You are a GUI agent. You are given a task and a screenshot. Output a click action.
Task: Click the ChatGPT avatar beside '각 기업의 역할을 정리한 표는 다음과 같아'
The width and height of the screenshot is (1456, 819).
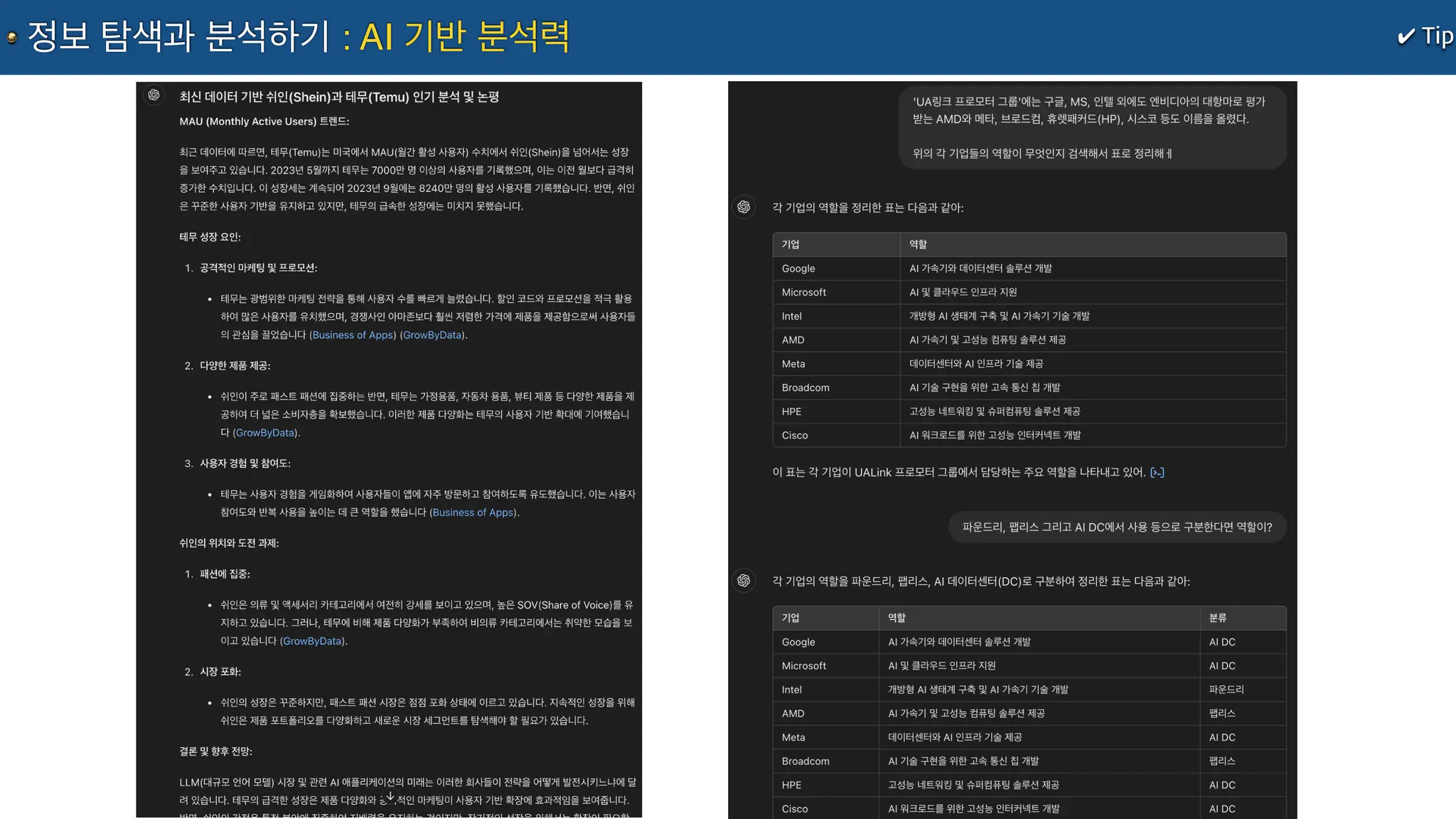tap(744, 207)
